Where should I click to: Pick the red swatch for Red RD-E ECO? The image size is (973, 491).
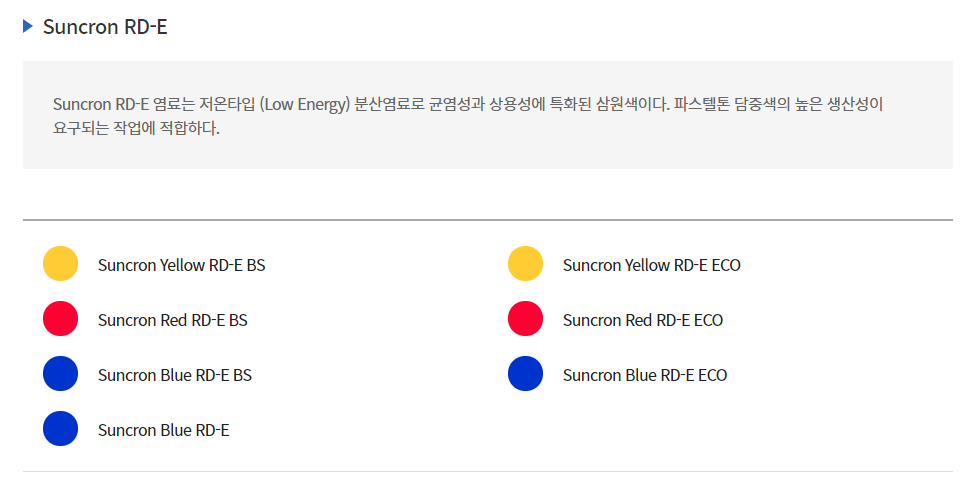(525, 318)
